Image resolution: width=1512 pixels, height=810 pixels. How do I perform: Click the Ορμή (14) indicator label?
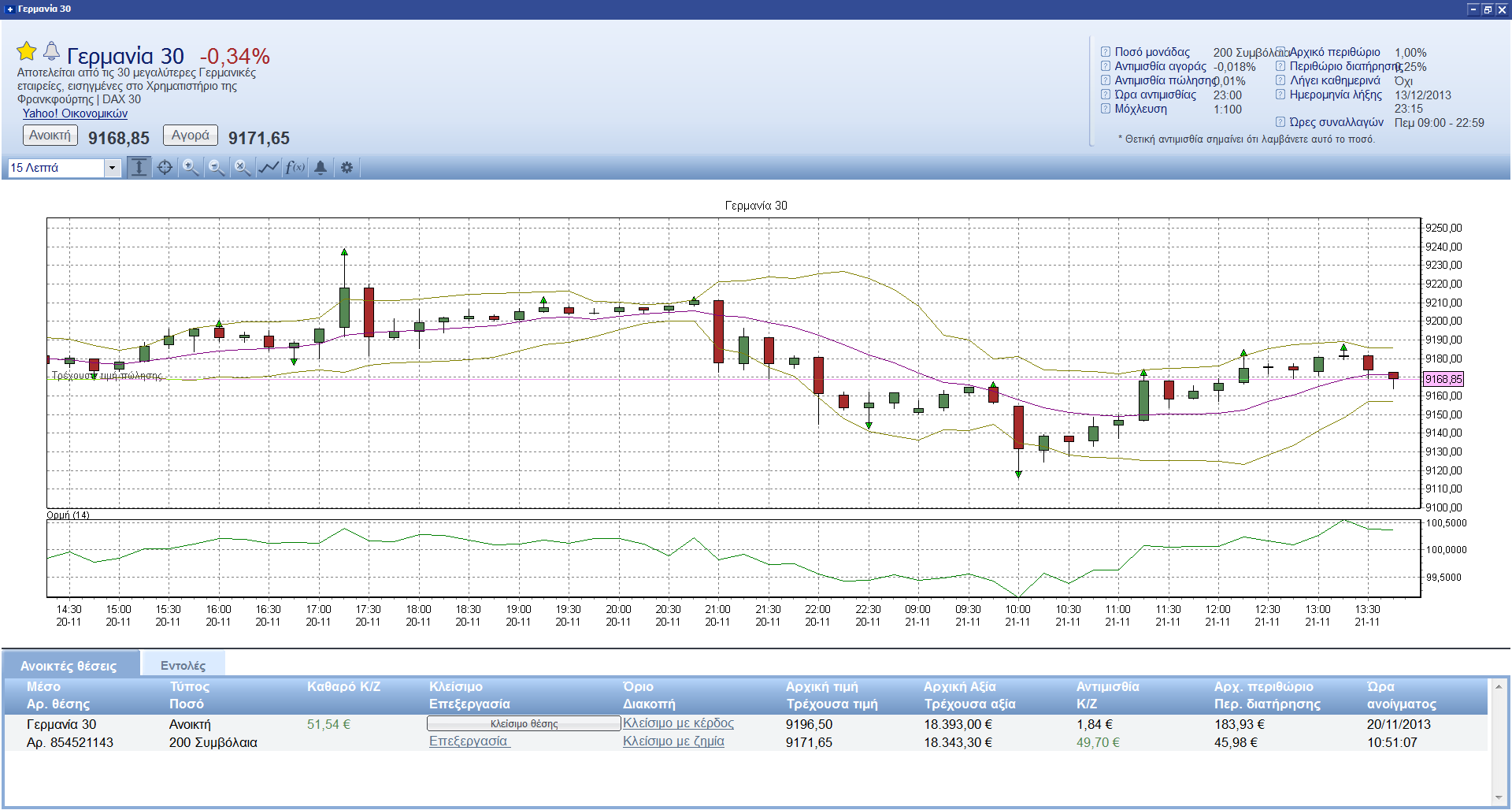click(68, 515)
